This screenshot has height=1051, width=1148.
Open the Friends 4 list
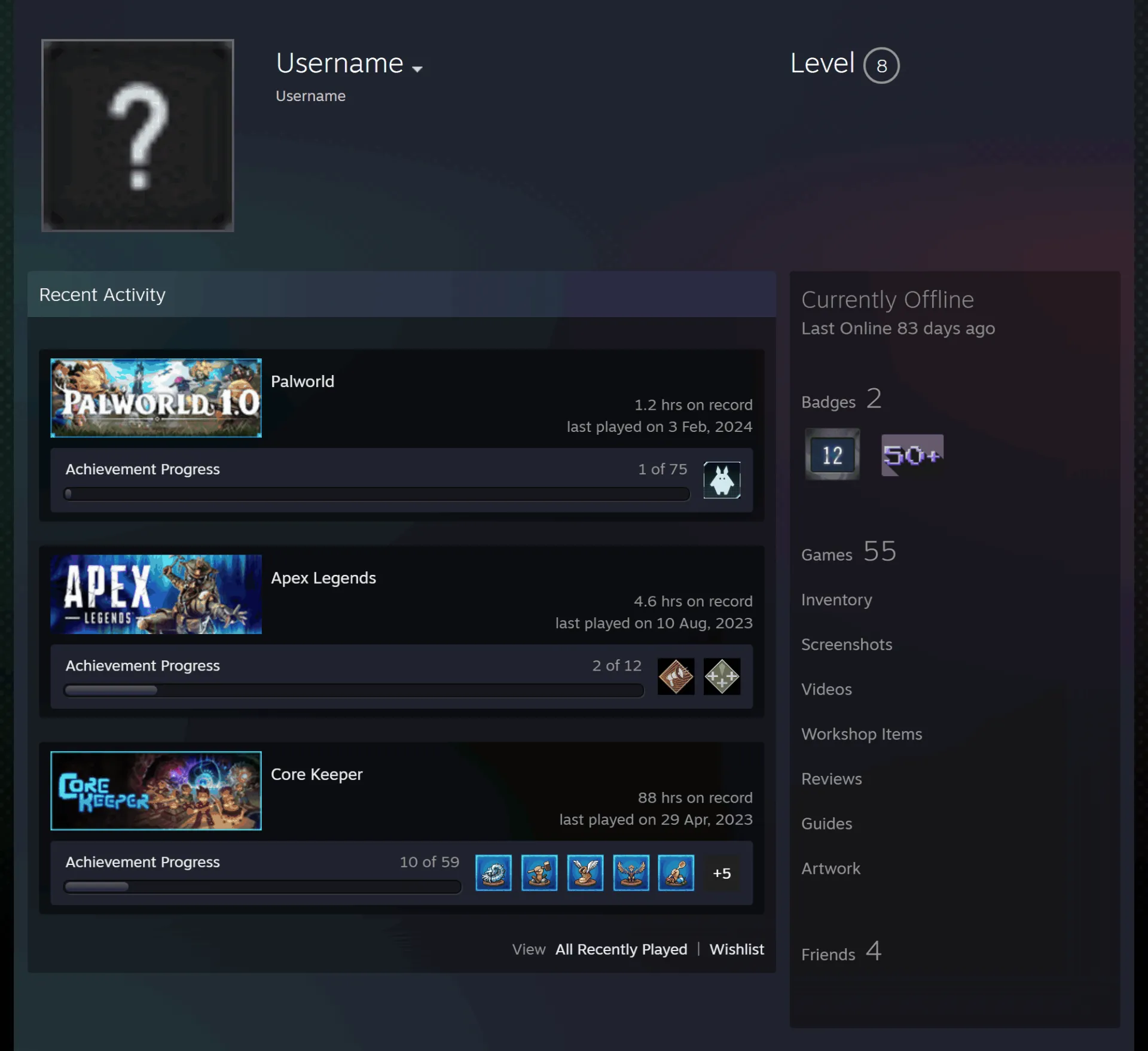click(842, 951)
